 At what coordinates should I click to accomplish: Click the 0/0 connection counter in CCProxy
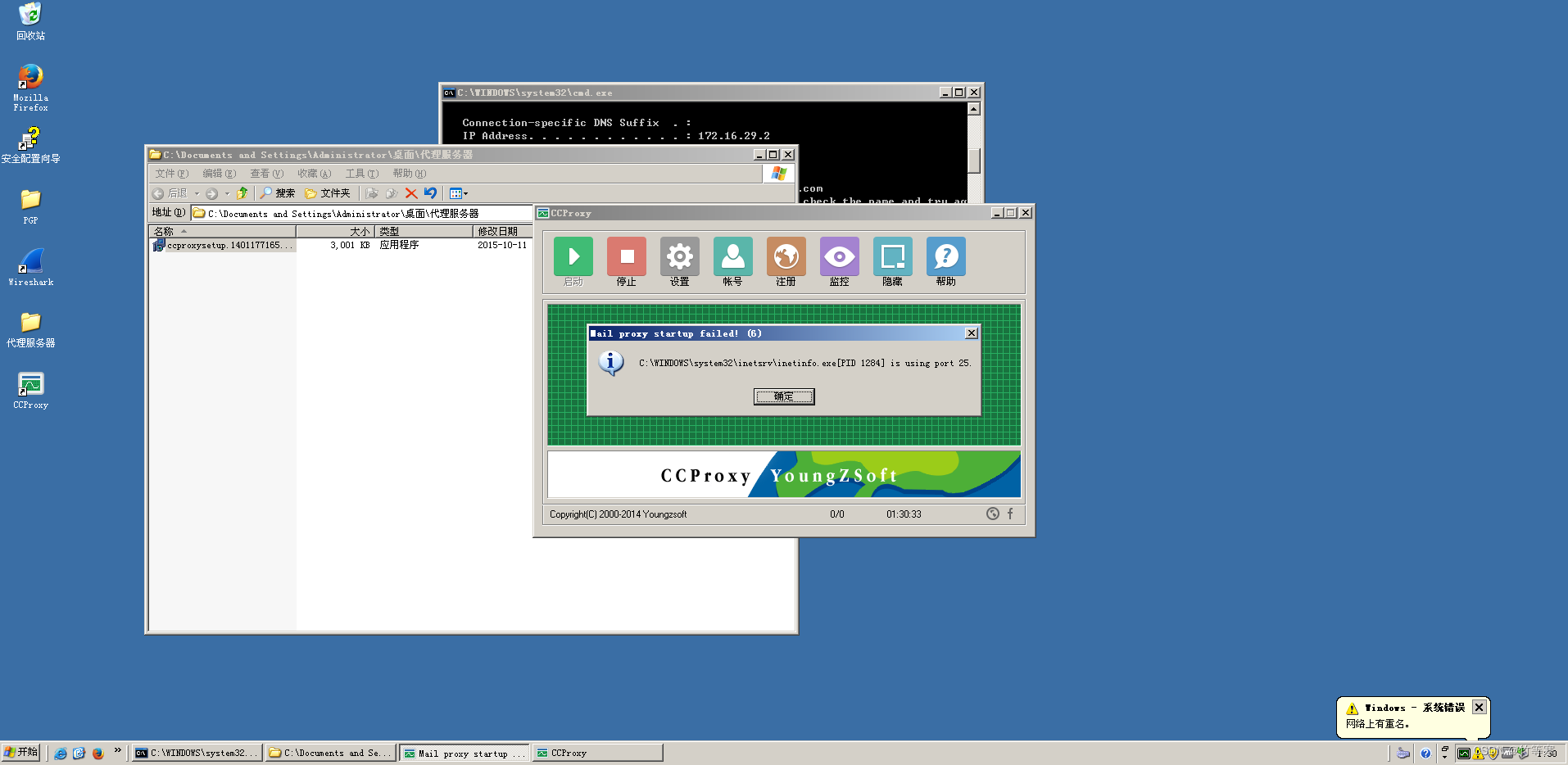[837, 514]
